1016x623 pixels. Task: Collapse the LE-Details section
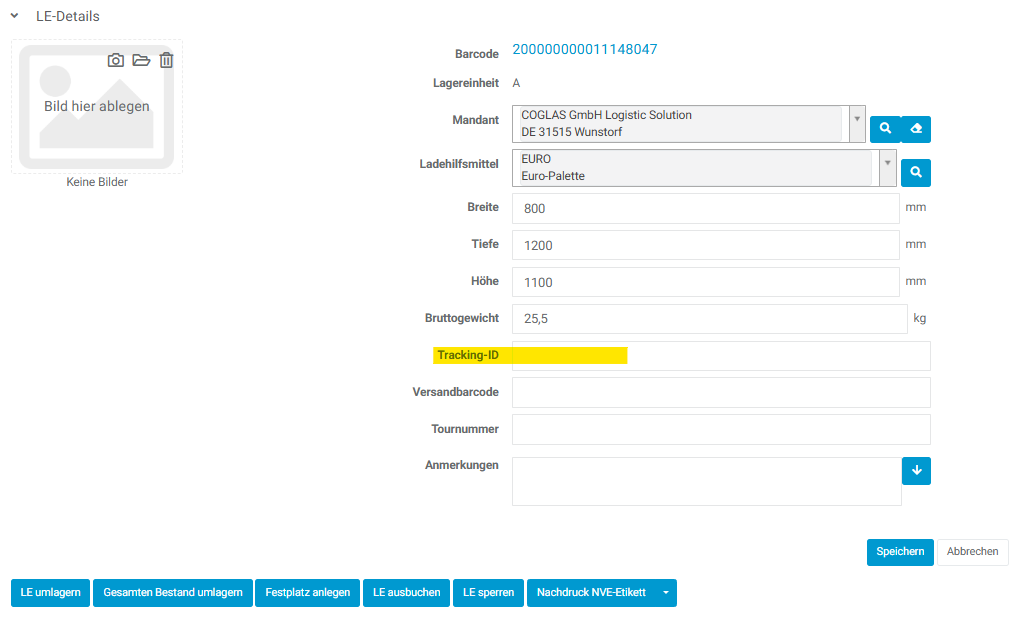[15, 16]
